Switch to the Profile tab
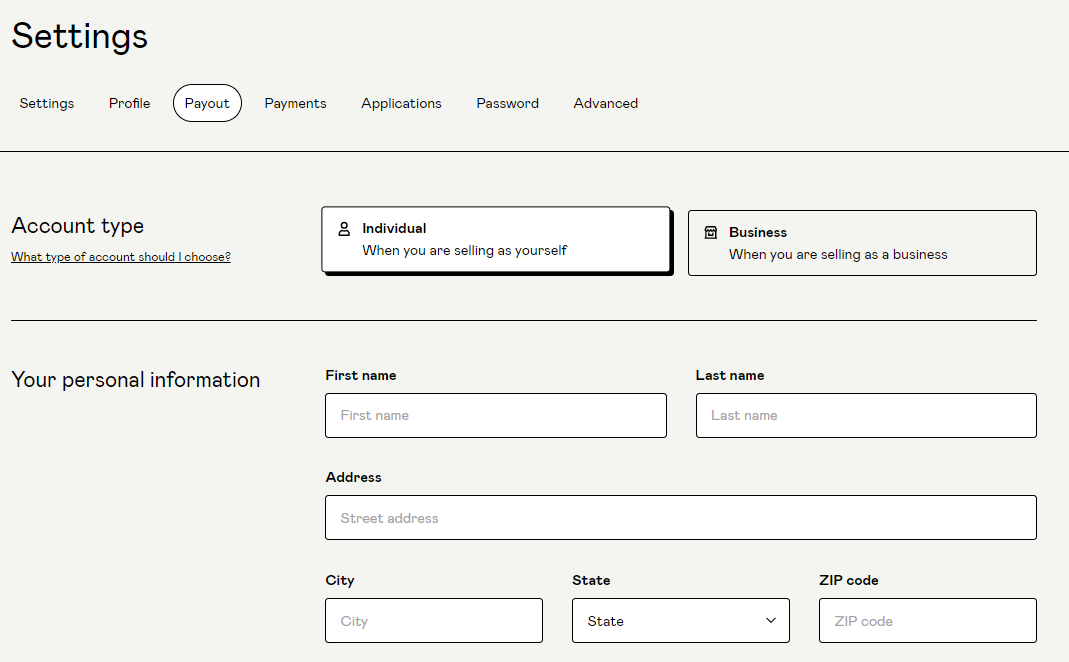Viewport: 1069px width, 662px height. click(130, 103)
